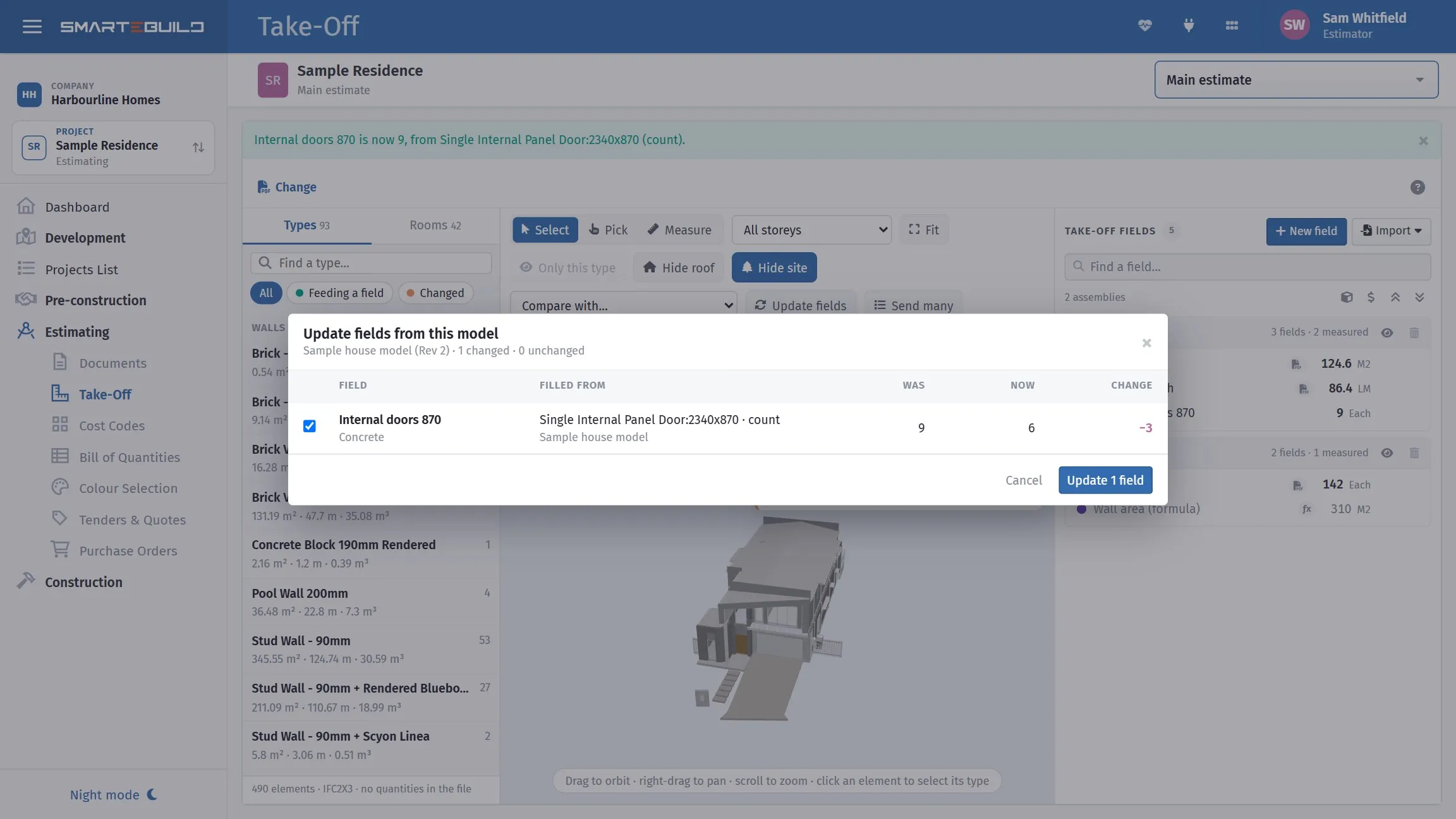Open Bill of Quantities in sidebar
The image size is (1456, 819).
pos(130,457)
